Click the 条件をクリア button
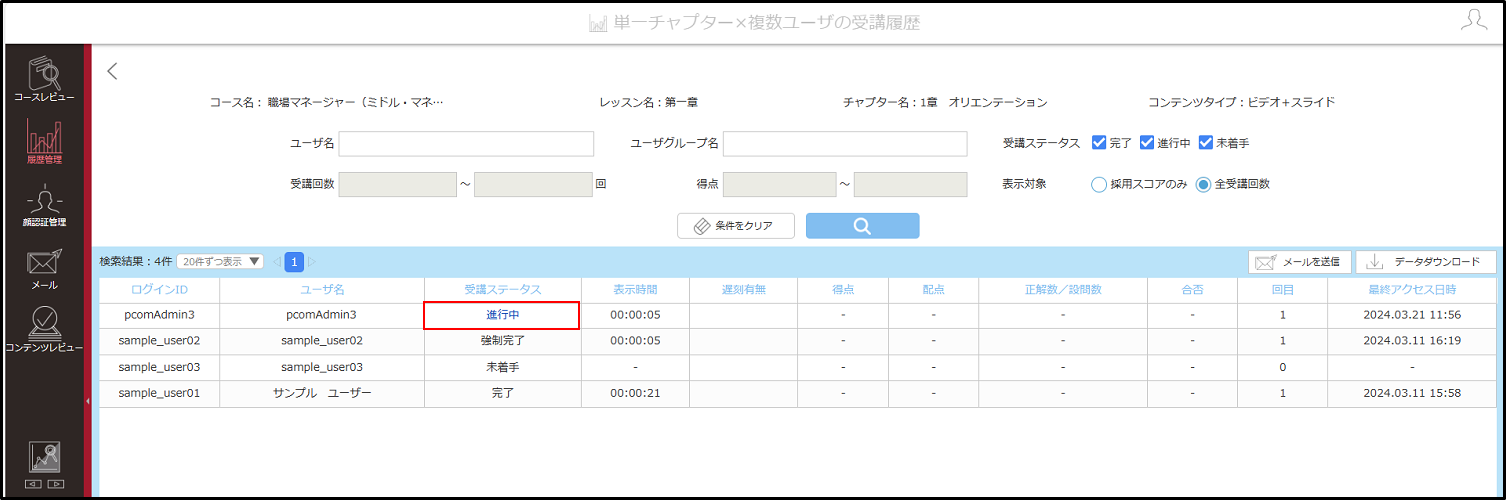This screenshot has height=500, width=1506. pyautogui.click(x=736, y=226)
